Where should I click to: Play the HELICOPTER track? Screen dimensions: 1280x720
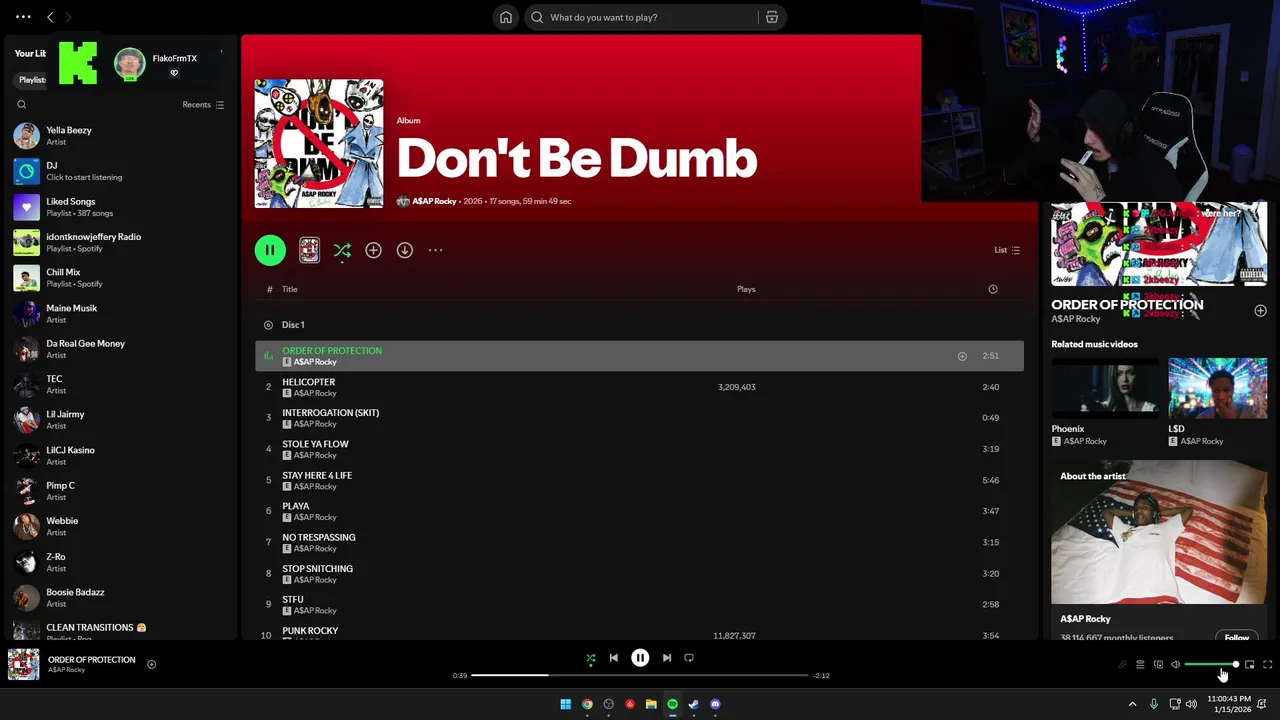pyautogui.click(x=639, y=387)
